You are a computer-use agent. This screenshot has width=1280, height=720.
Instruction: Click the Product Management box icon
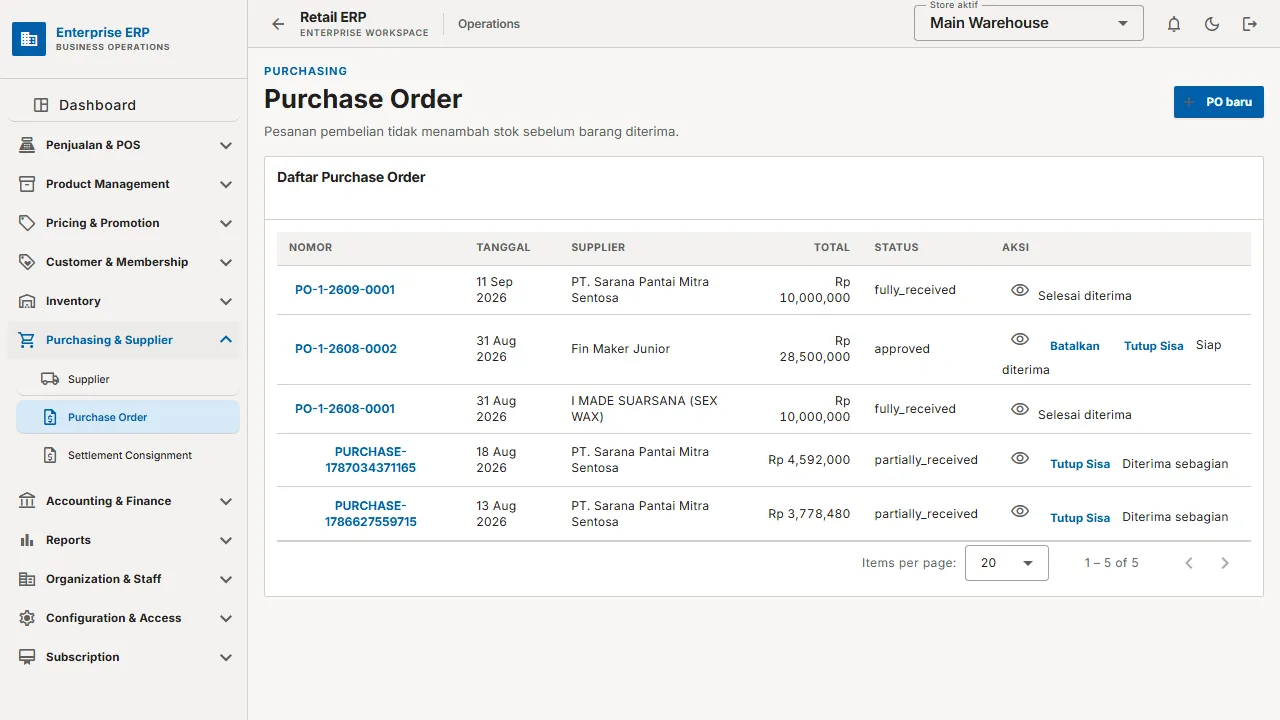coord(27,184)
